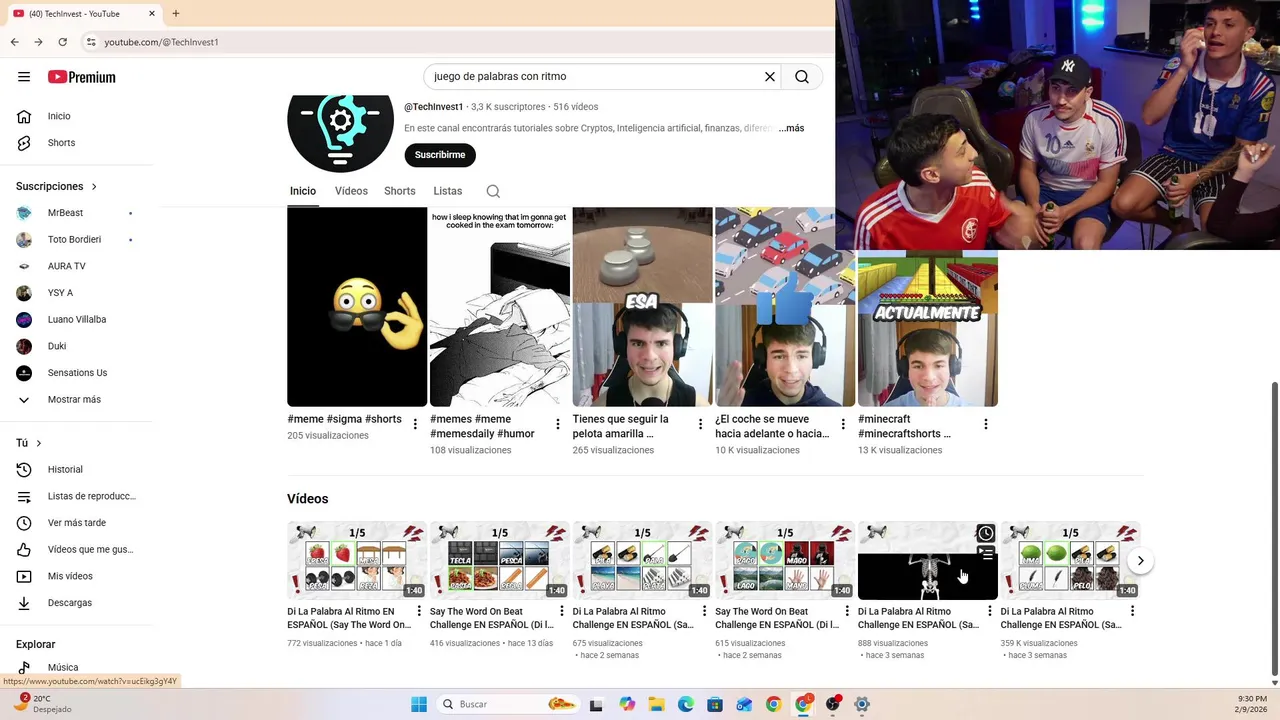Open taskbar clock showing 9:30 PM
1280x720 pixels.
tap(1253, 704)
